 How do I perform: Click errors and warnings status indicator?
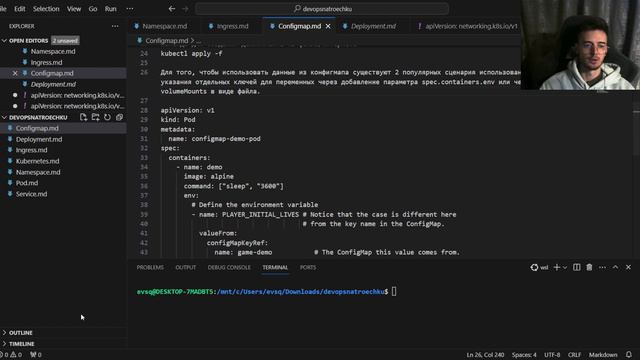click(x=11, y=355)
